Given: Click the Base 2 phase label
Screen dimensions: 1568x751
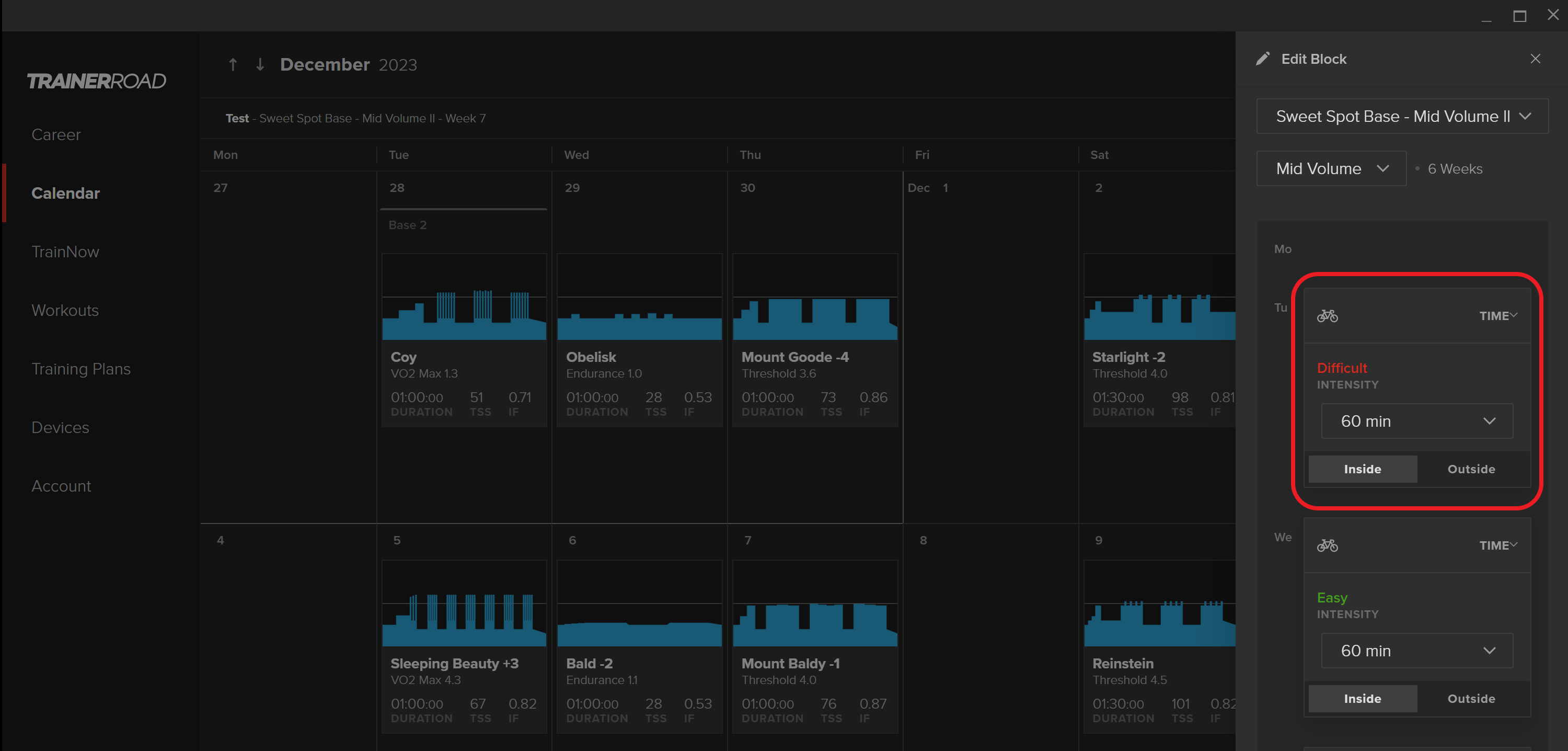Looking at the screenshot, I should [x=407, y=225].
